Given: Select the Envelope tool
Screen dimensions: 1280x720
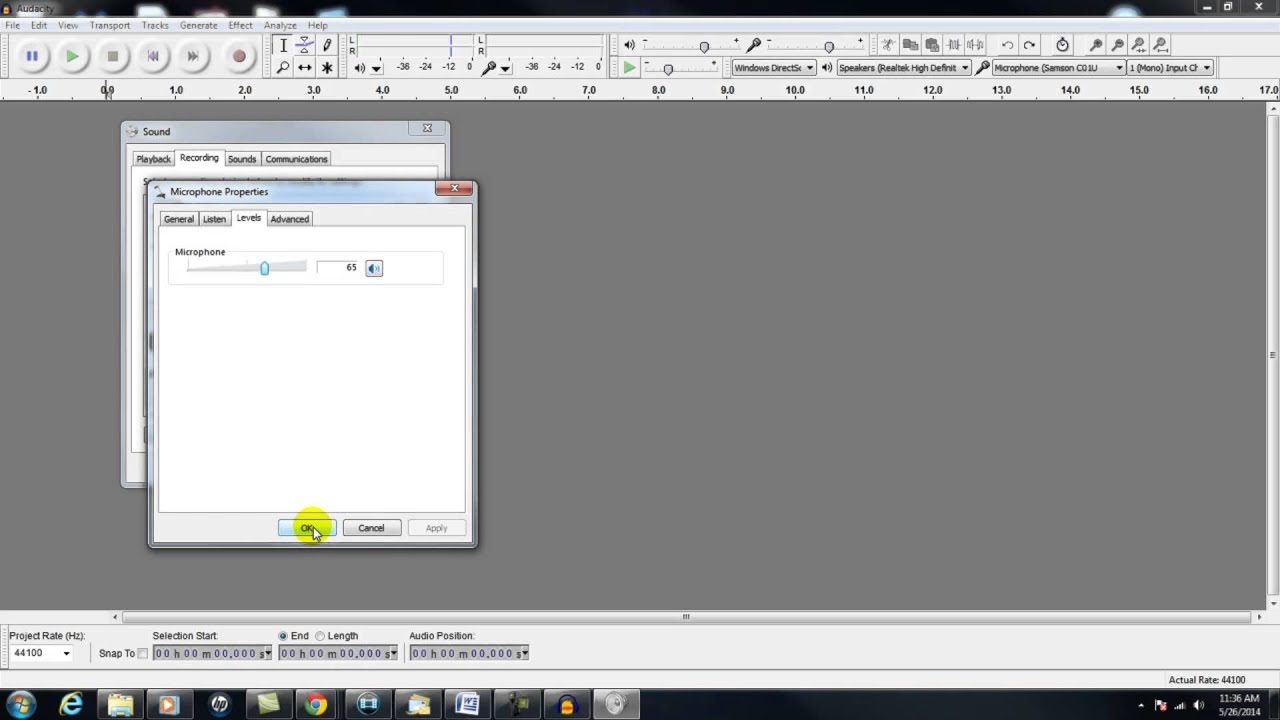Looking at the screenshot, I should [x=305, y=46].
